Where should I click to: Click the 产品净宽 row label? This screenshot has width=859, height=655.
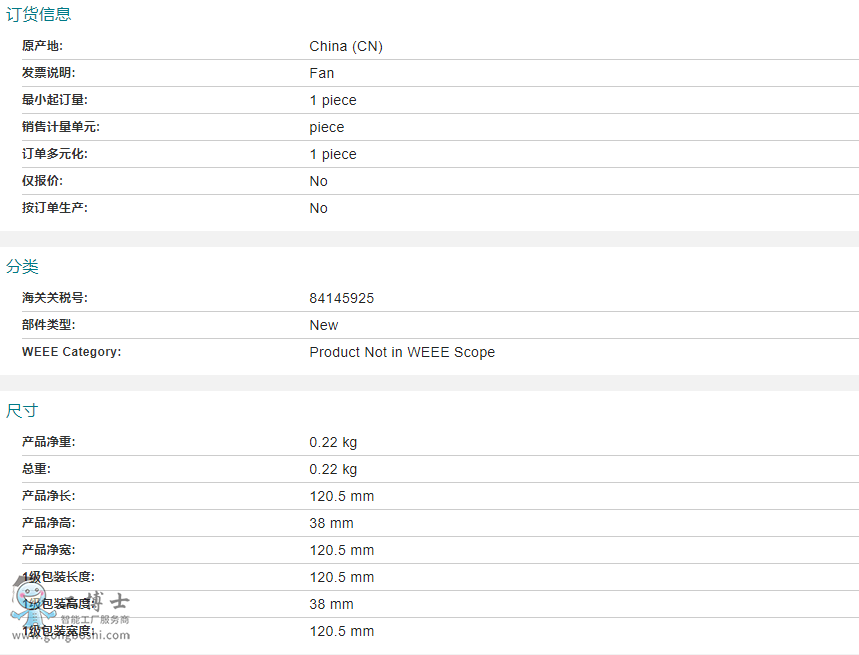pyautogui.click(x=48, y=550)
